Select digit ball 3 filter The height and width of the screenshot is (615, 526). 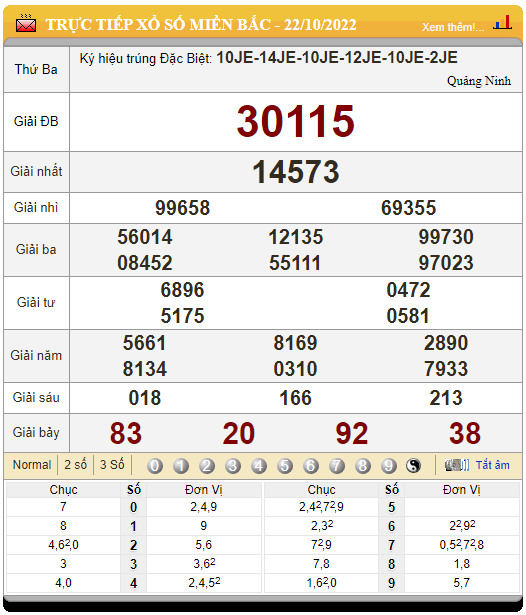[x=233, y=466]
